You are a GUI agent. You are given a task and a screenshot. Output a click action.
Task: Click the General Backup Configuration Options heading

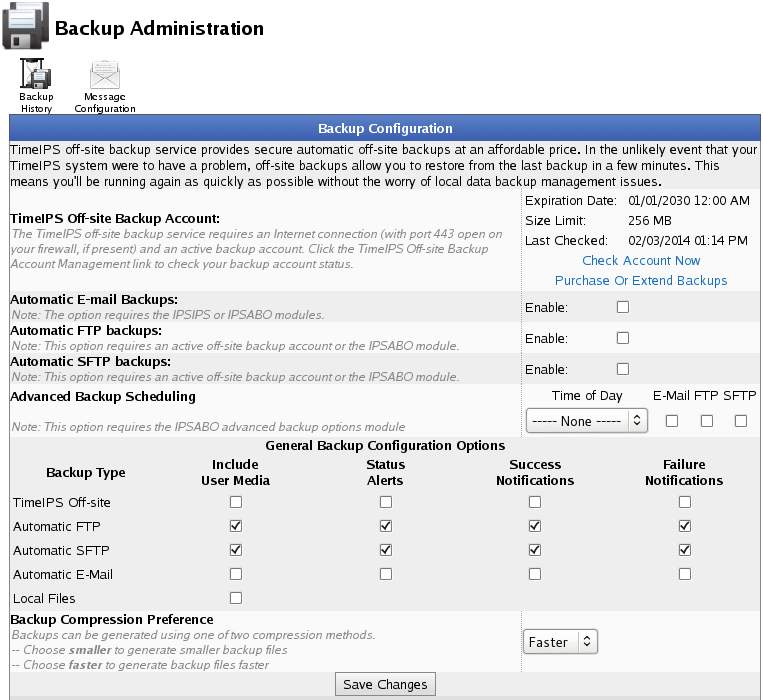coord(385,446)
